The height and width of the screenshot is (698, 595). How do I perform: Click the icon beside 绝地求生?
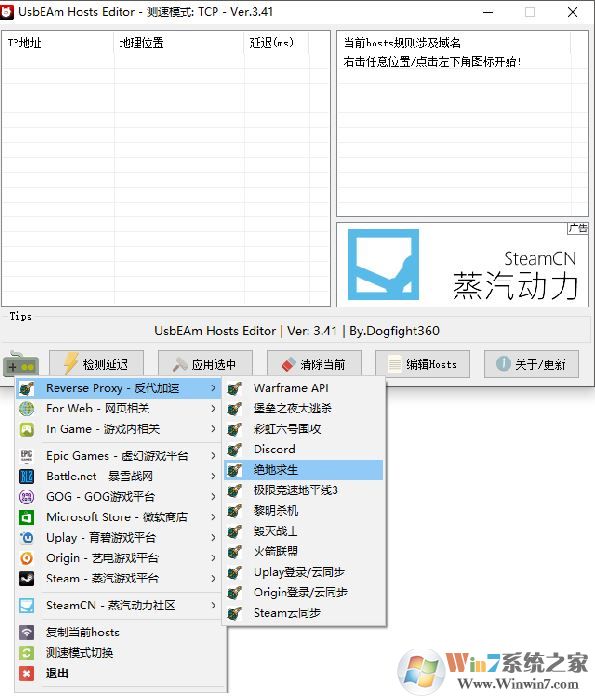[x=235, y=470]
